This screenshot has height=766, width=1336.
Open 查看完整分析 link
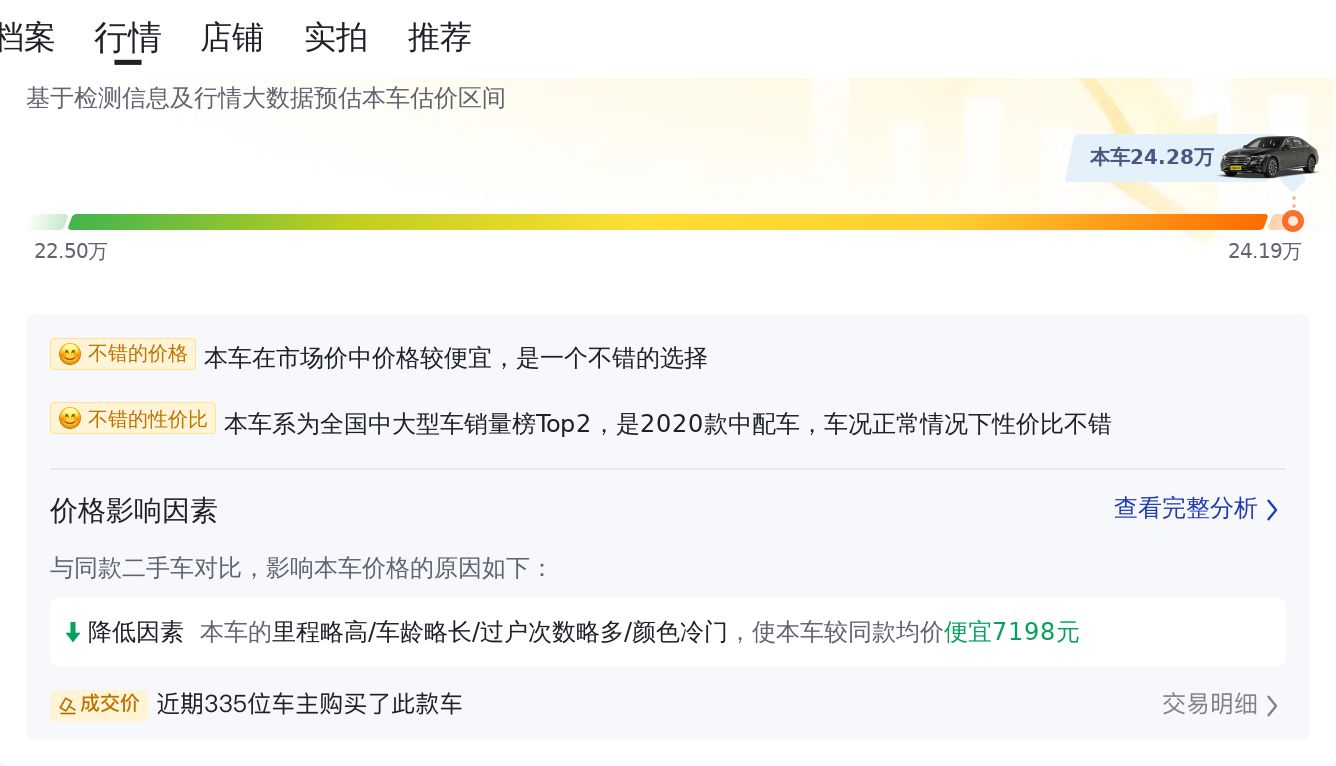coord(1185,509)
